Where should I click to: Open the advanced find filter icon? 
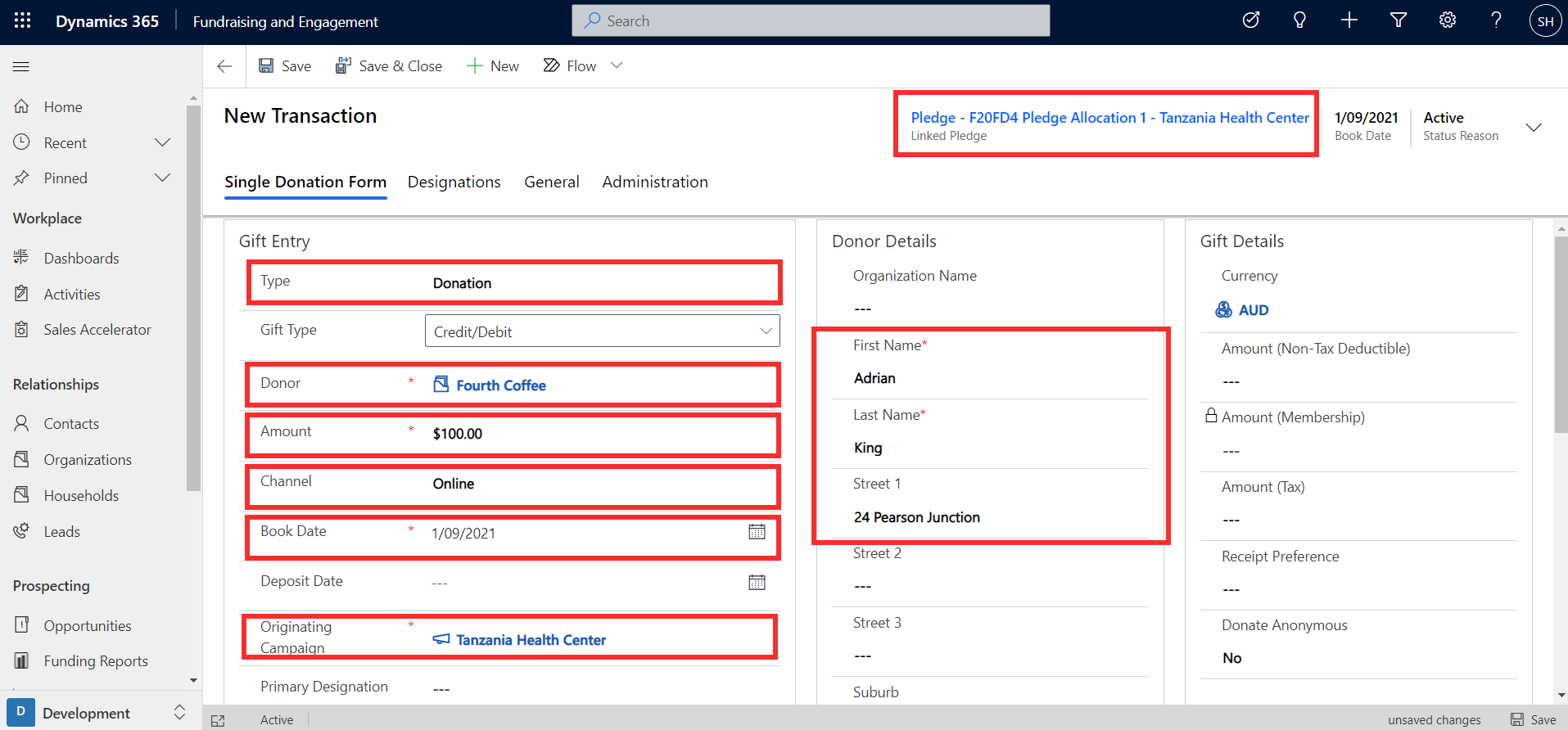point(1399,20)
